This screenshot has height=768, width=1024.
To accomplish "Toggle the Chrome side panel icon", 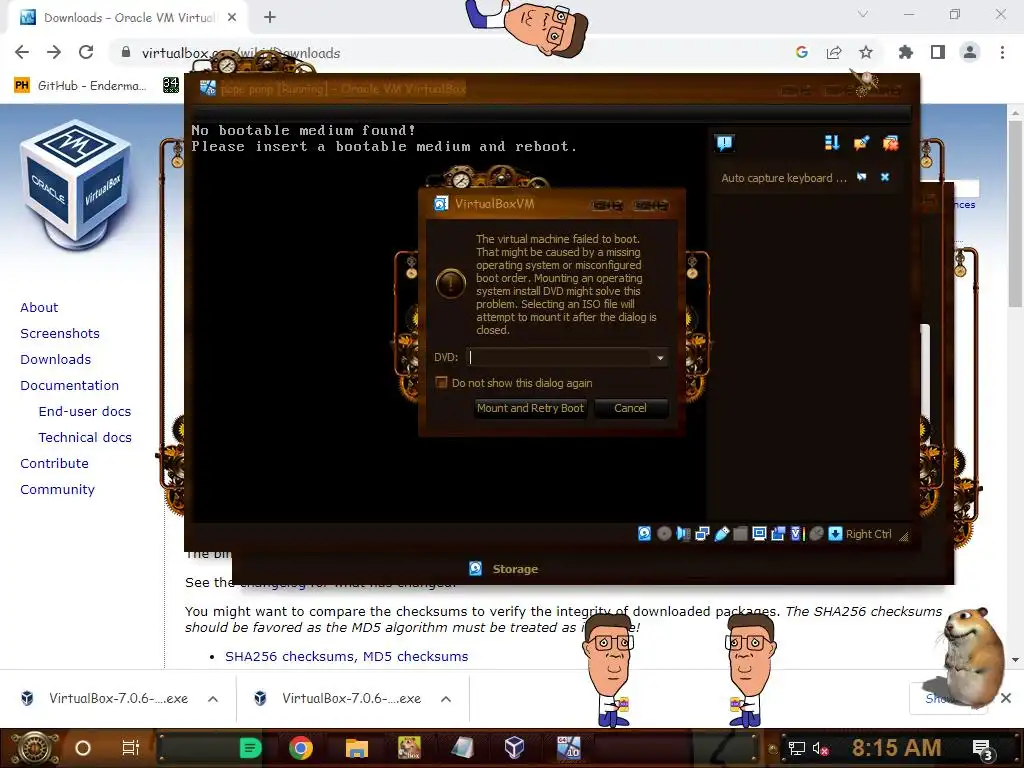I will [938, 52].
